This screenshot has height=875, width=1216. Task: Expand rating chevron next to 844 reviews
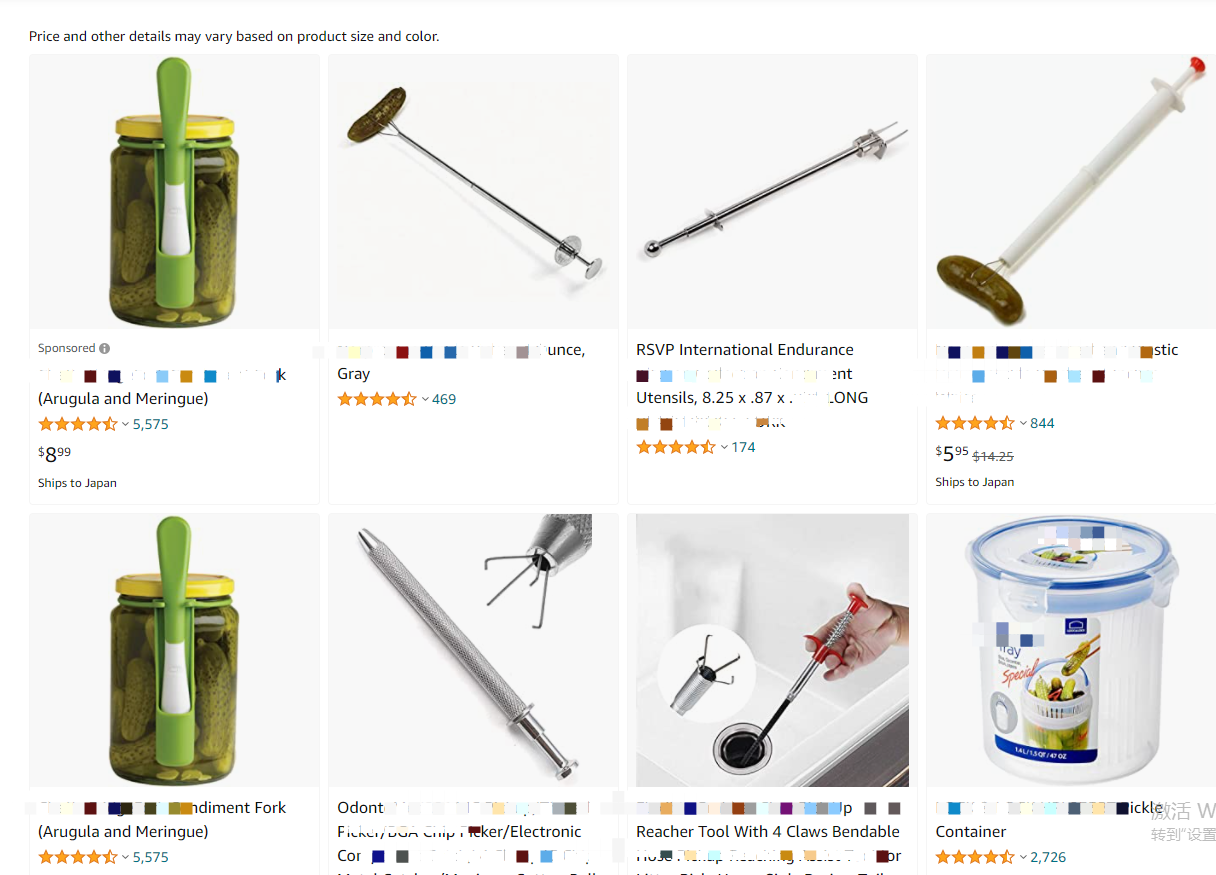point(1023,423)
